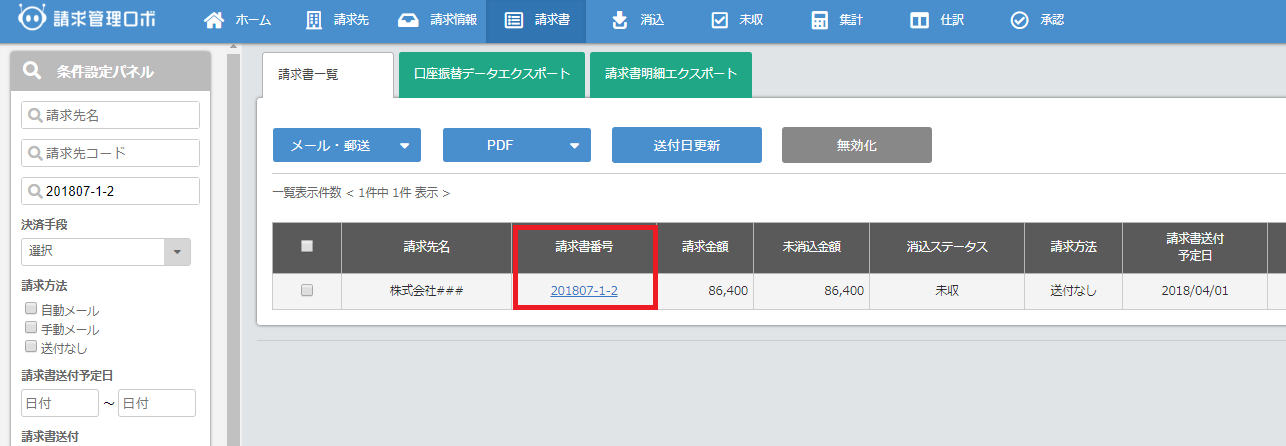Open 仕訳 book icon menu
1286x446 pixels.
(x=919, y=21)
